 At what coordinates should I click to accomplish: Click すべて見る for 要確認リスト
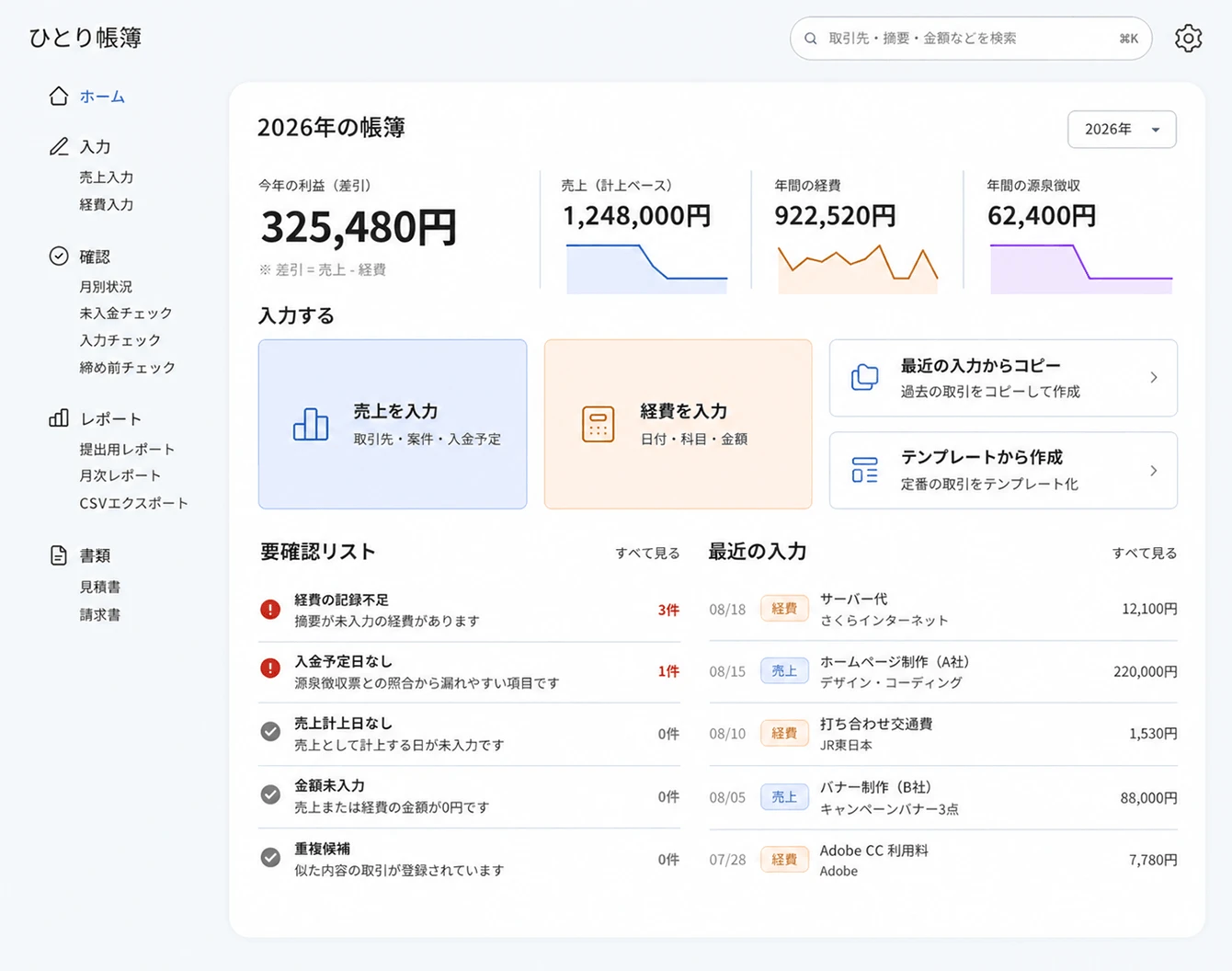[647, 553]
